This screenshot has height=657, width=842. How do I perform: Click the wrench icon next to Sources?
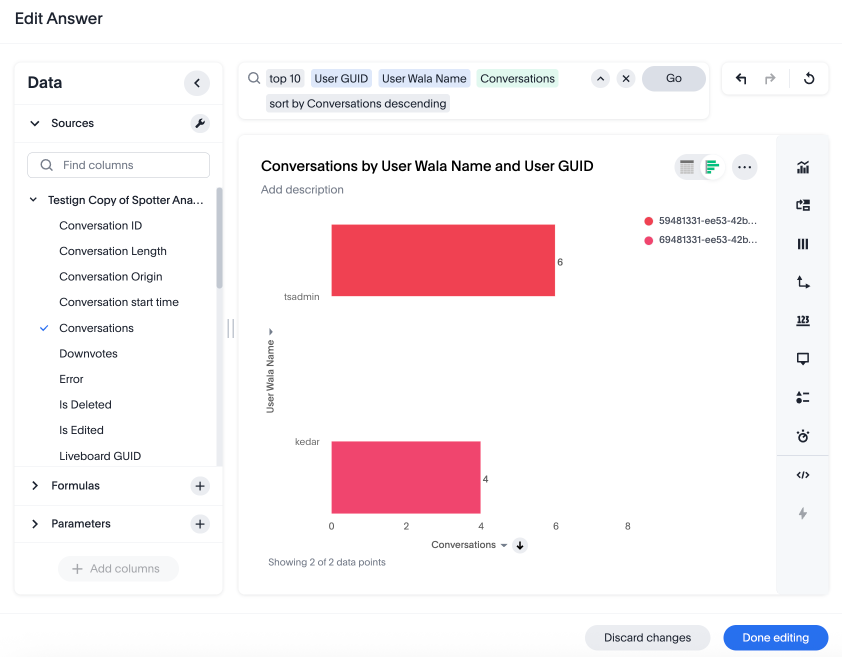(198, 123)
